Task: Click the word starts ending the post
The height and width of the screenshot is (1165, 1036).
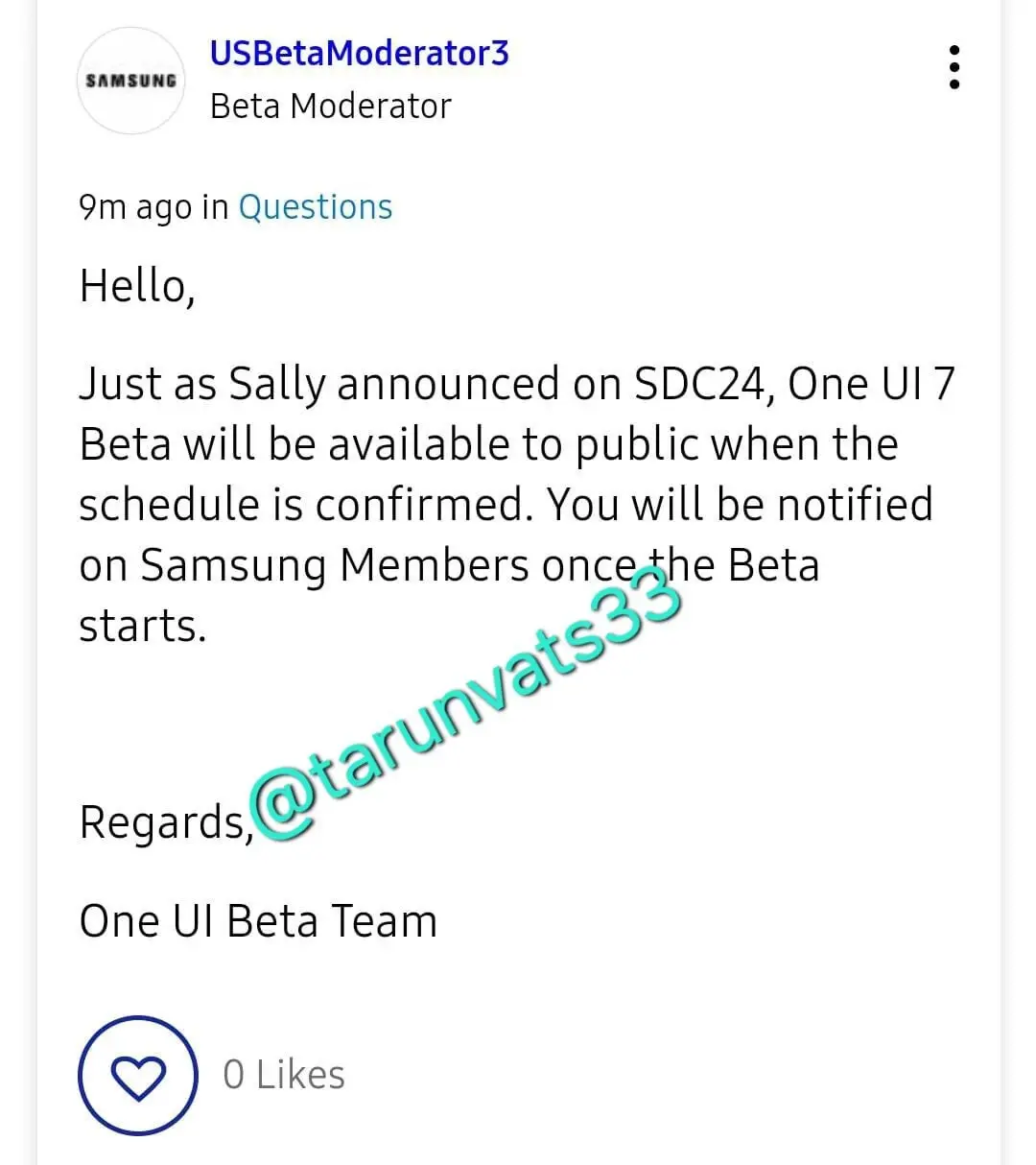Action: pyautogui.click(x=142, y=627)
